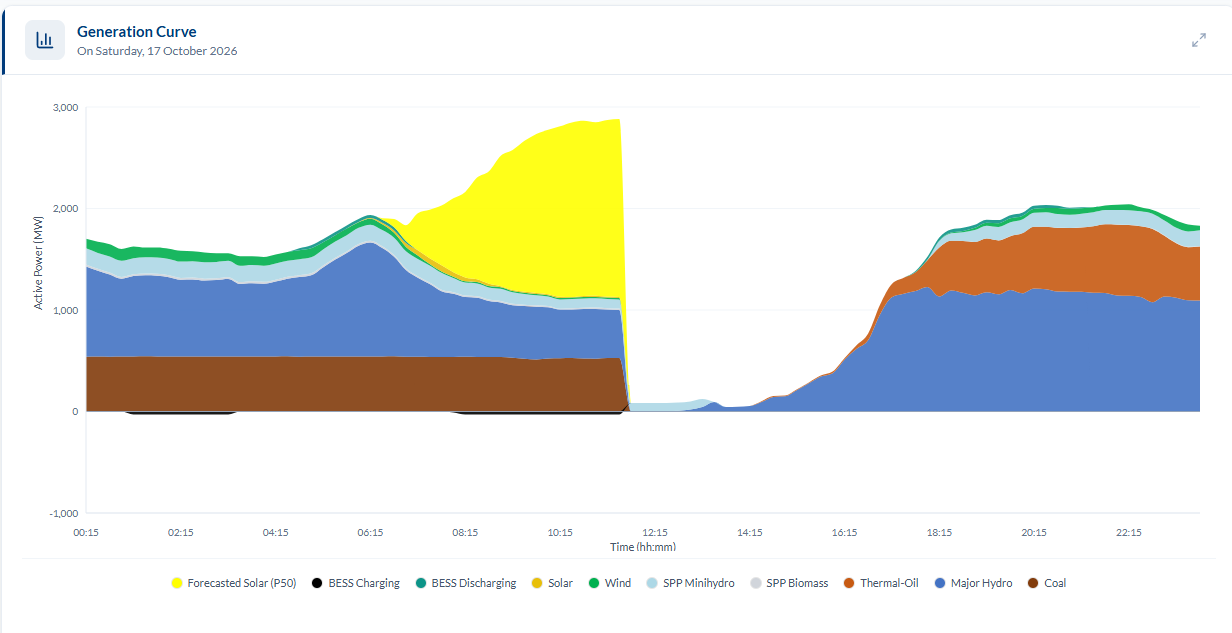Viewport: 1232px width, 633px height.
Task: Click the date text Saturday, 17 October 2026
Action: (165, 51)
